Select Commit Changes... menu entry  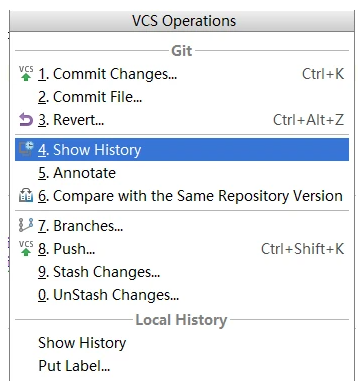182,74
